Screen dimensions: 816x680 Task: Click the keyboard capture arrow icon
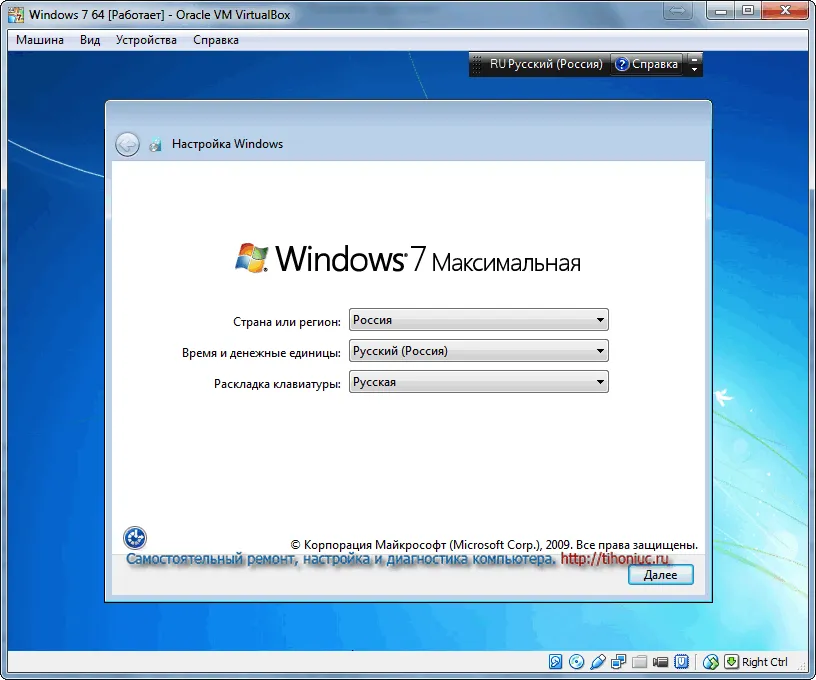point(731,662)
